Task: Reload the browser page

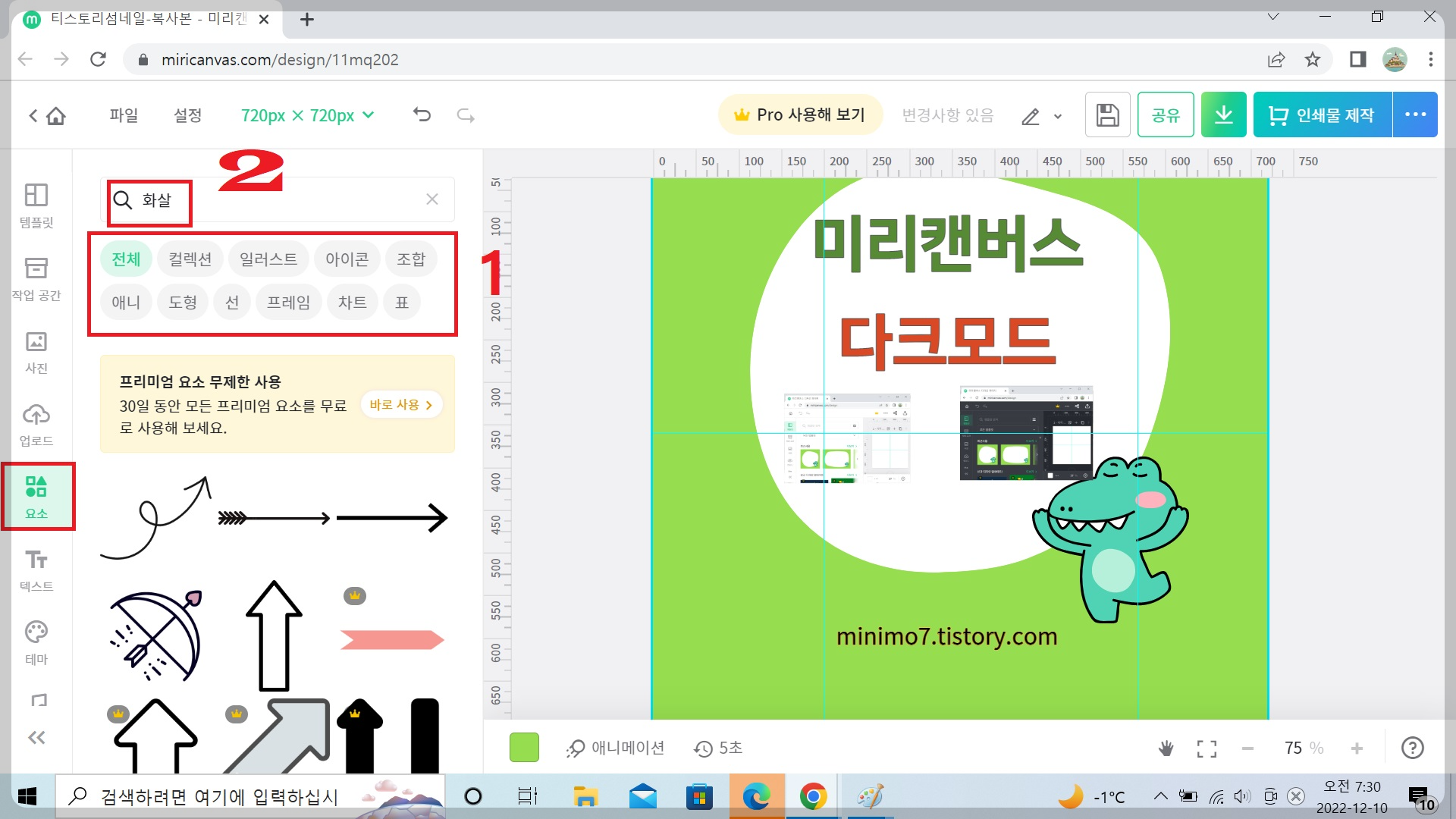Action: pos(98,59)
